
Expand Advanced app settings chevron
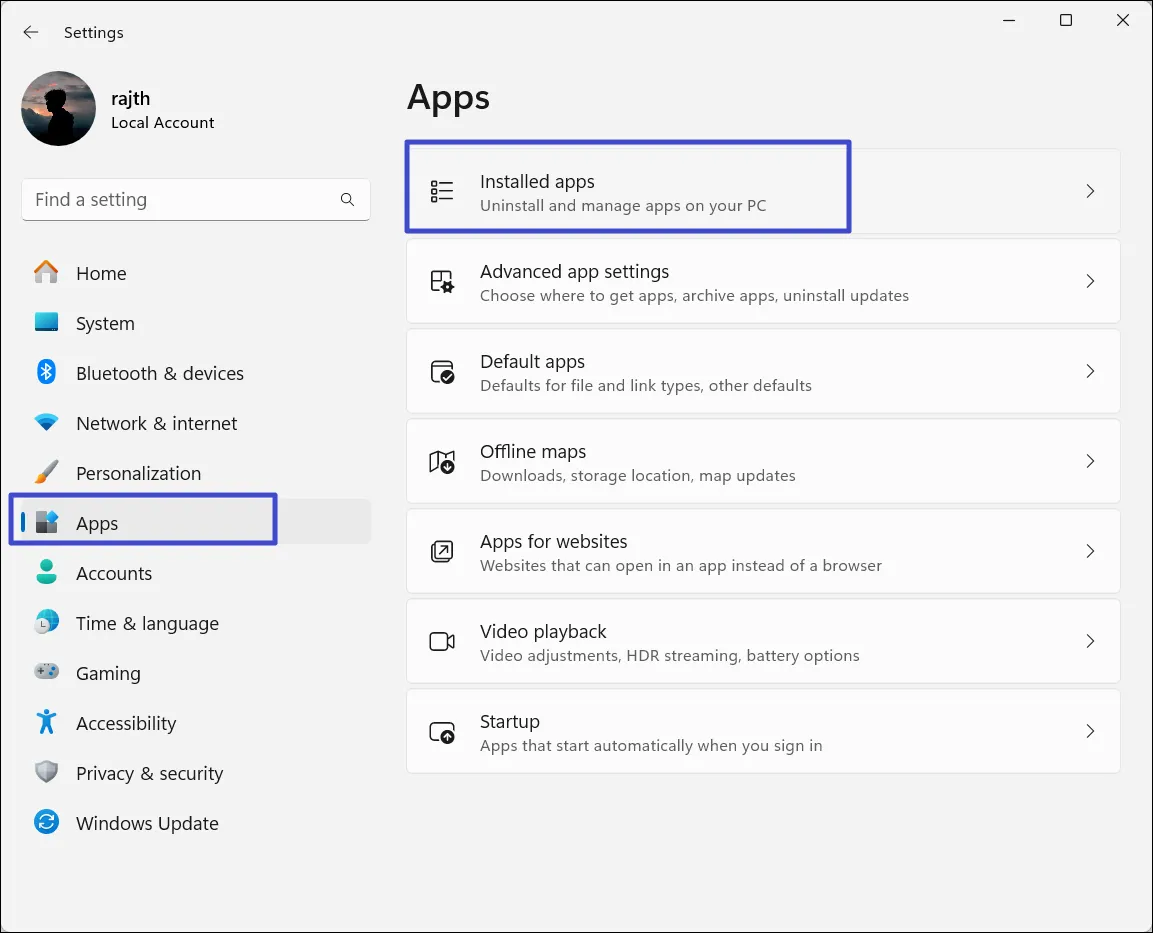tap(1090, 281)
